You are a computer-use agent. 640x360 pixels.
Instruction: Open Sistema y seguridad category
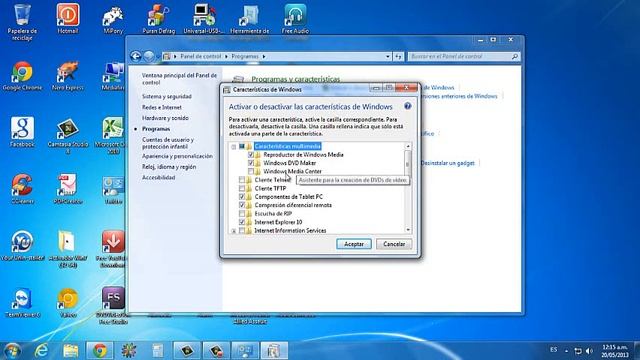pyautogui.click(x=167, y=96)
